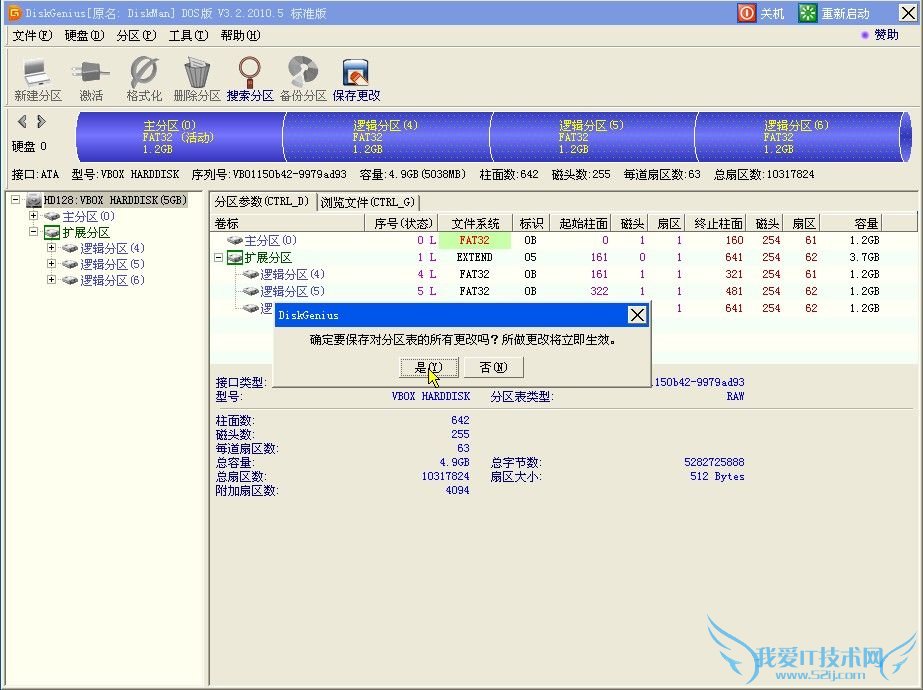Click the 文件系统 column header
The height and width of the screenshot is (690, 923).
pyautogui.click(x=475, y=224)
